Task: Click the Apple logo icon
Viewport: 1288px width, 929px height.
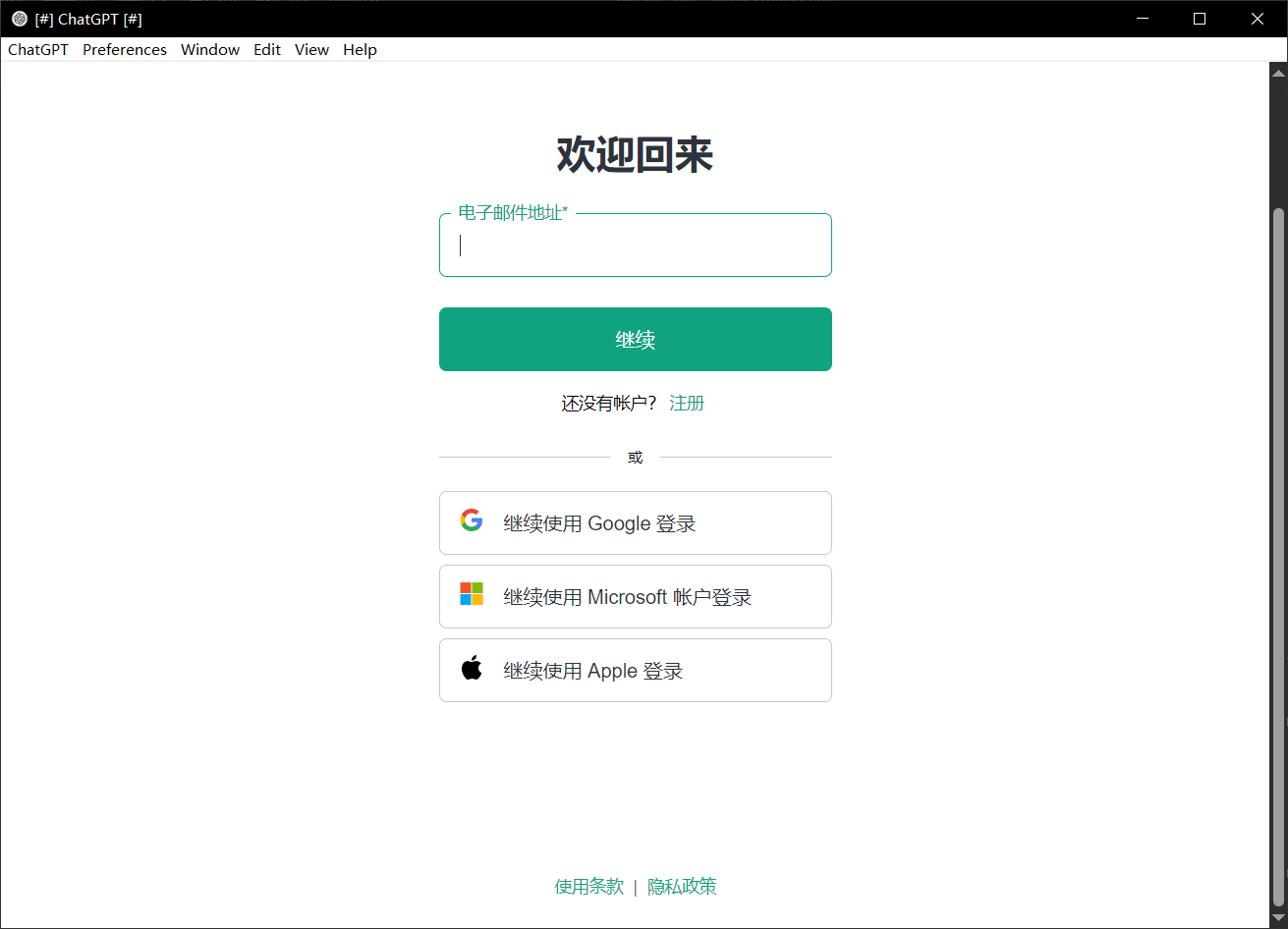Action: [472, 669]
